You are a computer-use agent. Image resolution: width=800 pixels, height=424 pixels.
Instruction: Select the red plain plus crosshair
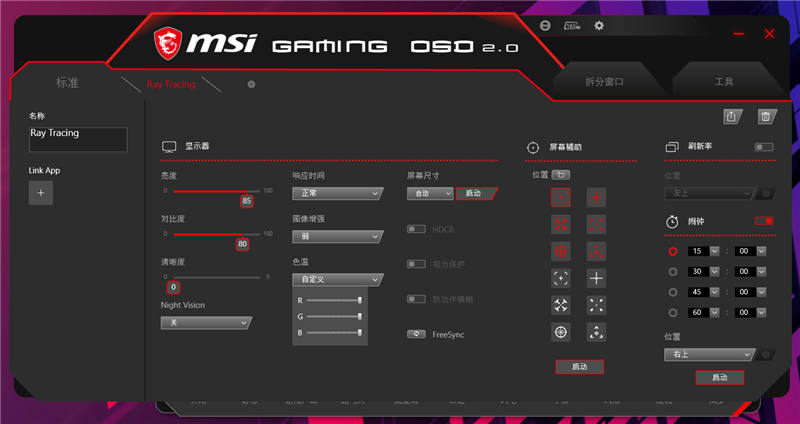tap(596, 197)
